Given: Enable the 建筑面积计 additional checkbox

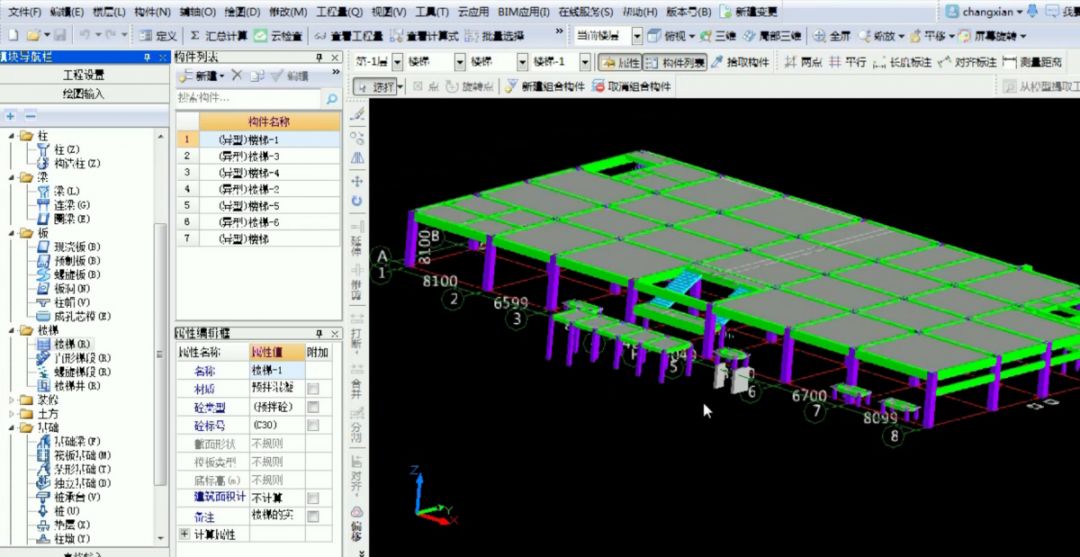Looking at the screenshot, I should click(313, 498).
